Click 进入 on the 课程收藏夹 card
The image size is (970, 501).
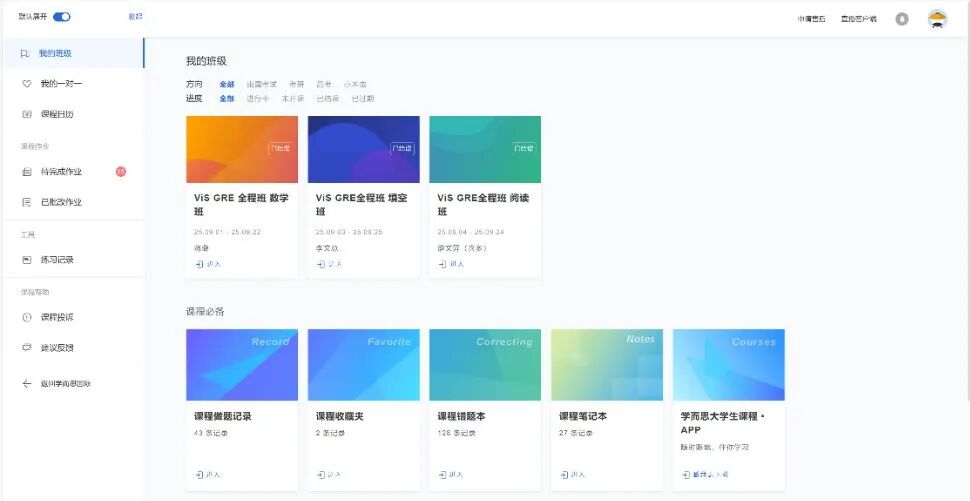coord(330,475)
